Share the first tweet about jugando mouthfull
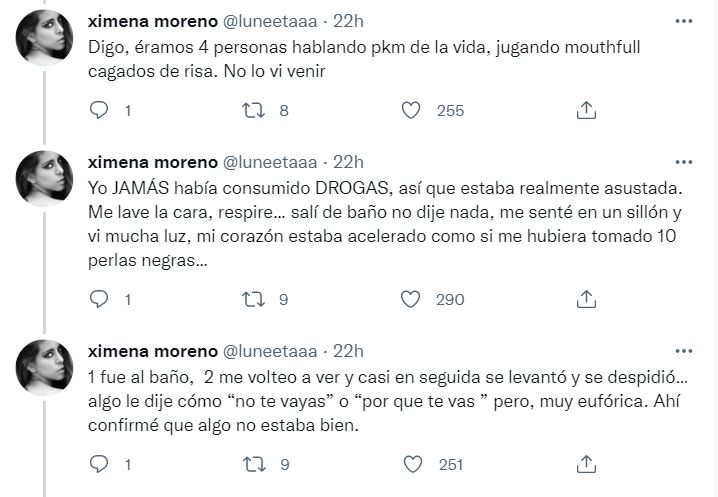 click(x=587, y=111)
